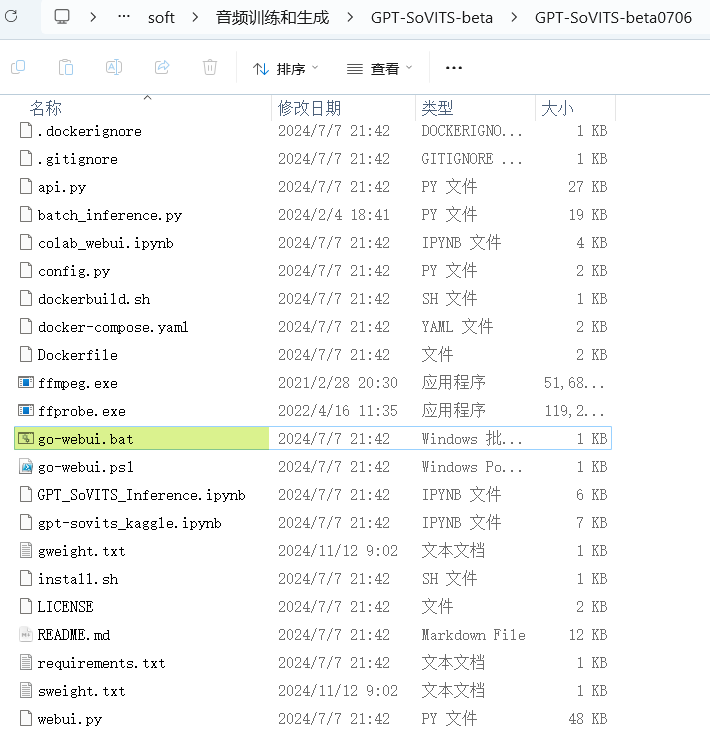The image size is (710, 730).
Task: Select gweight.txt text document icon
Action: tap(26, 551)
